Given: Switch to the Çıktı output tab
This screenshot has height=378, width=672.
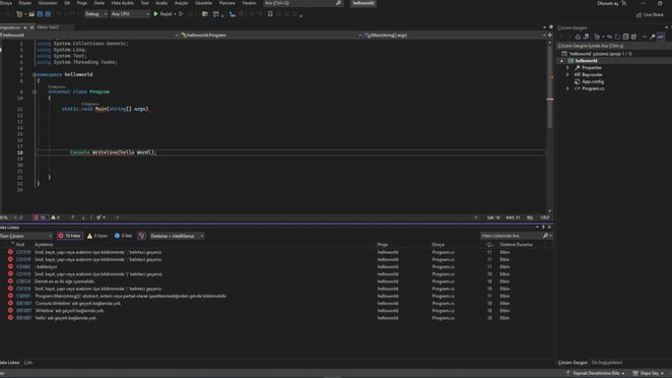Looking at the screenshot, I should tap(28, 363).
